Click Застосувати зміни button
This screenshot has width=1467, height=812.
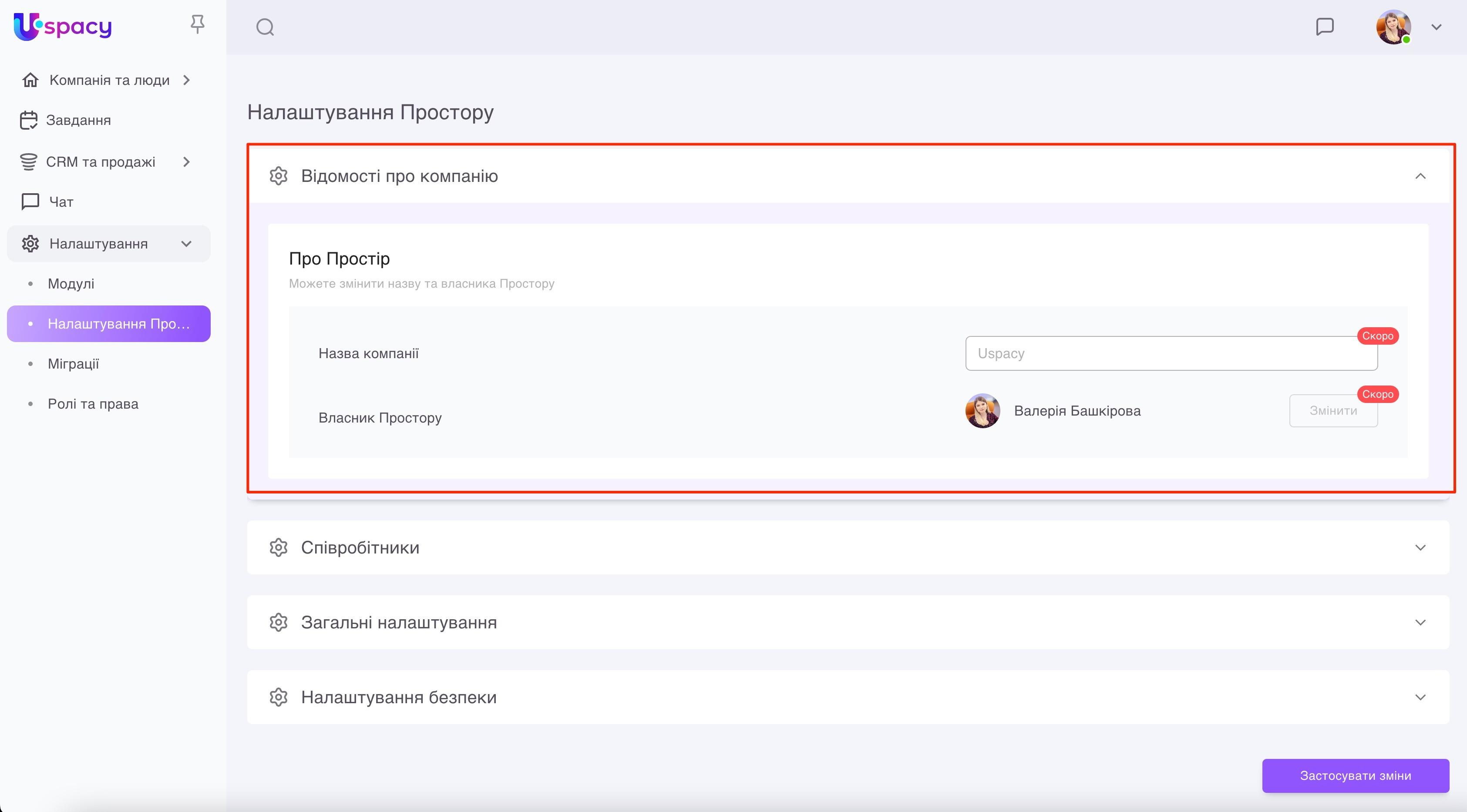click(x=1356, y=775)
